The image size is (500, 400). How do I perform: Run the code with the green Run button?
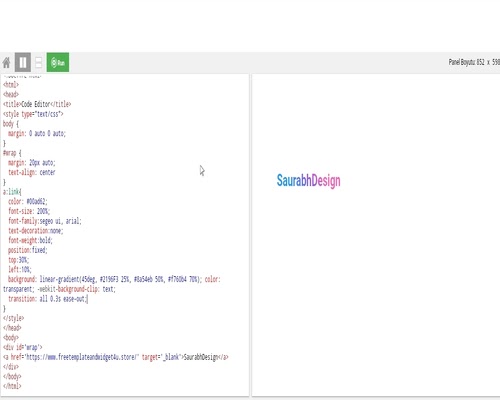pos(58,62)
